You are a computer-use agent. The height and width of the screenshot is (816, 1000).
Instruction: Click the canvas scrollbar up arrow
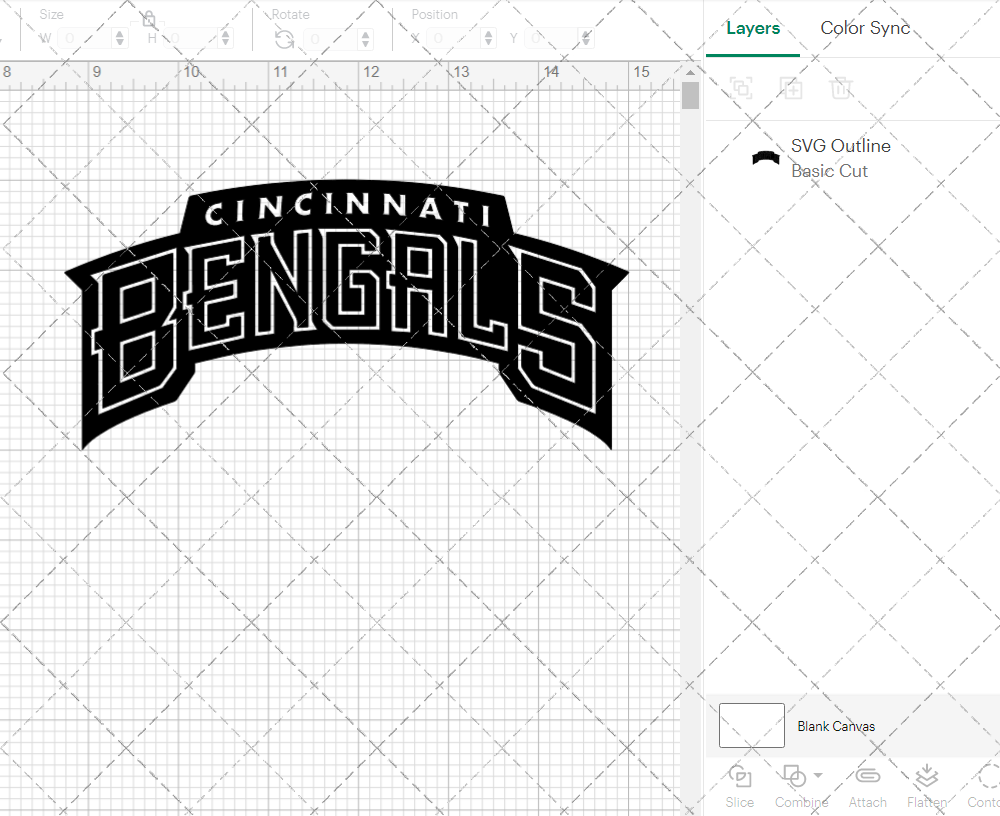[691, 72]
